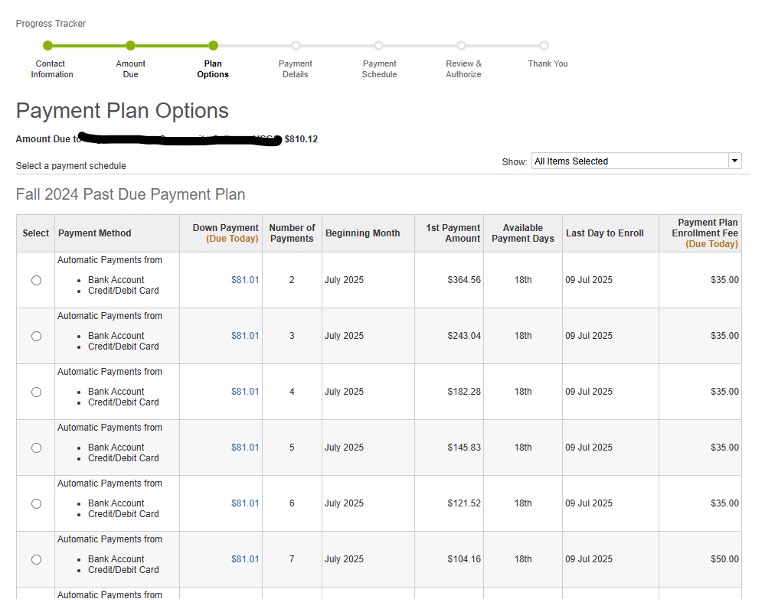Choose the 6-payment plan radio button
Screen dimensions: 766x600
(36, 504)
